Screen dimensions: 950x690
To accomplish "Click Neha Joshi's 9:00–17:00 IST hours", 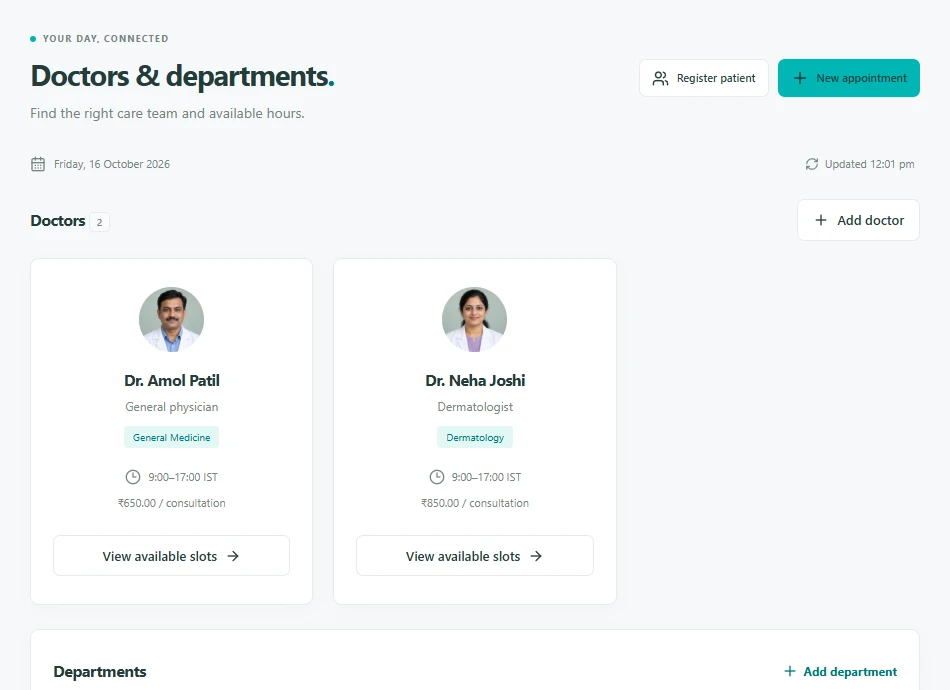I will click(487, 477).
